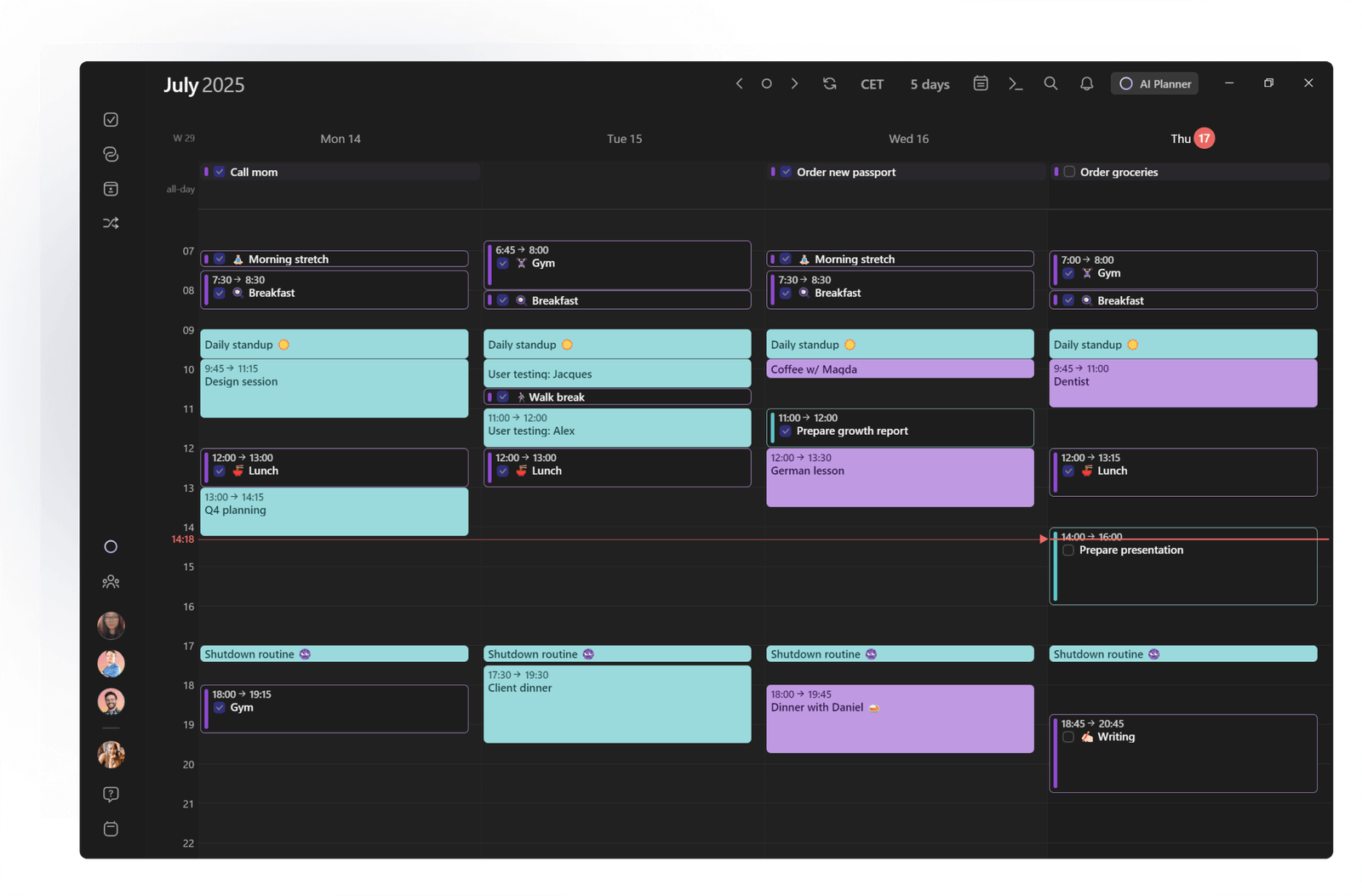Open the command bar terminal icon
1362x896 pixels.
point(1016,83)
